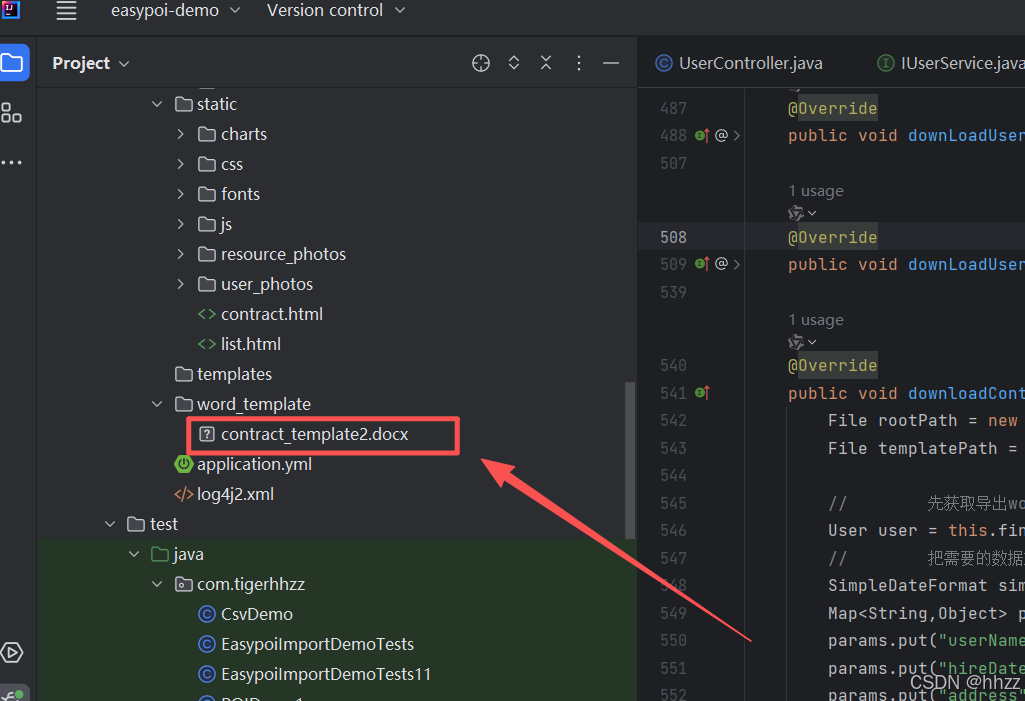This screenshot has height=701, width=1025.
Task: Click line number 542 in gutter
Action: point(673,420)
